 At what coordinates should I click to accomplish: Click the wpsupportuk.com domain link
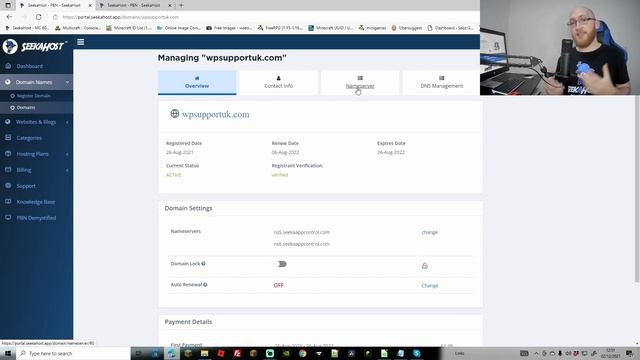(x=216, y=115)
